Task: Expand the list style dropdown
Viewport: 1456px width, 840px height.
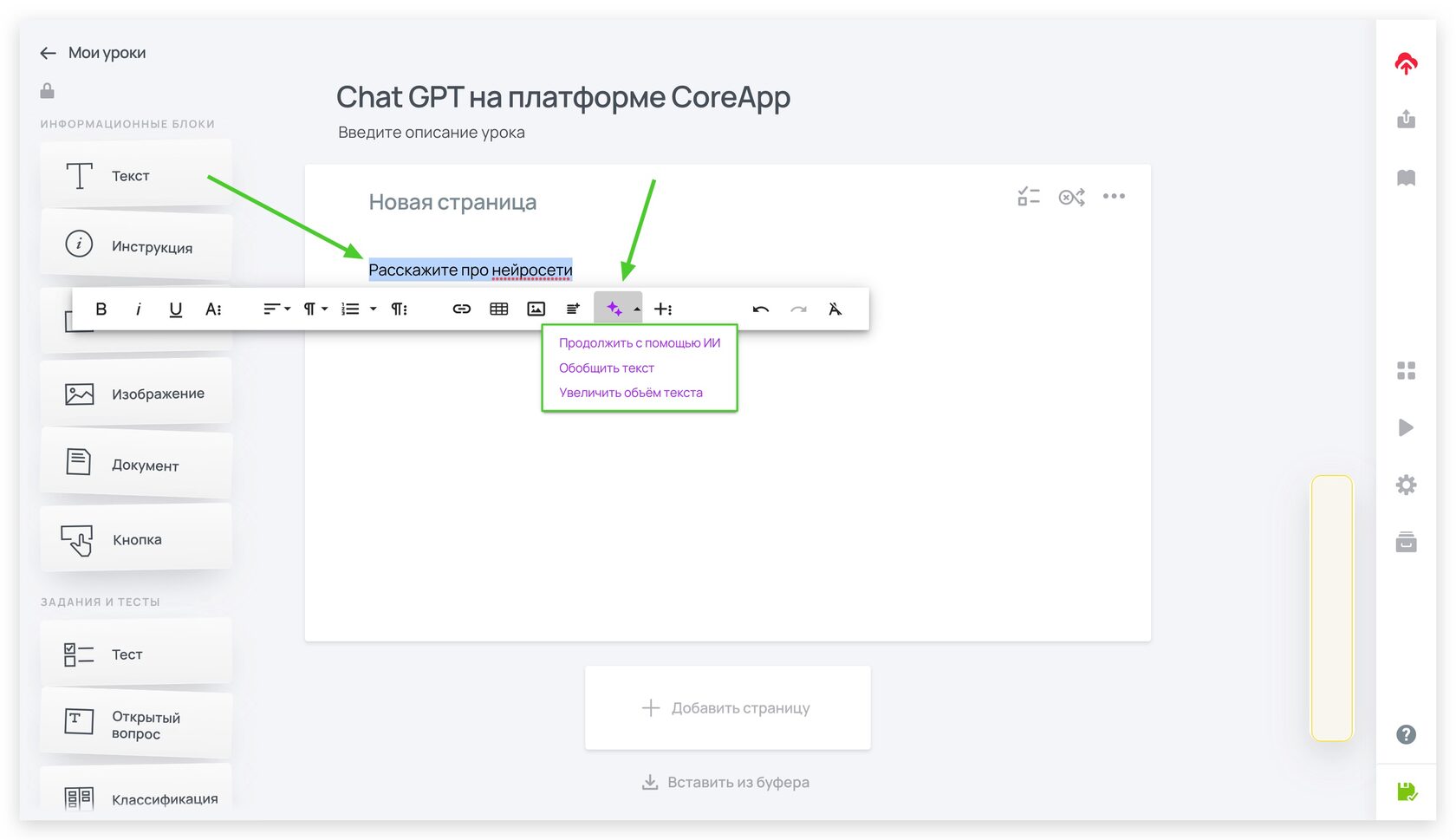Action: tap(373, 309)
